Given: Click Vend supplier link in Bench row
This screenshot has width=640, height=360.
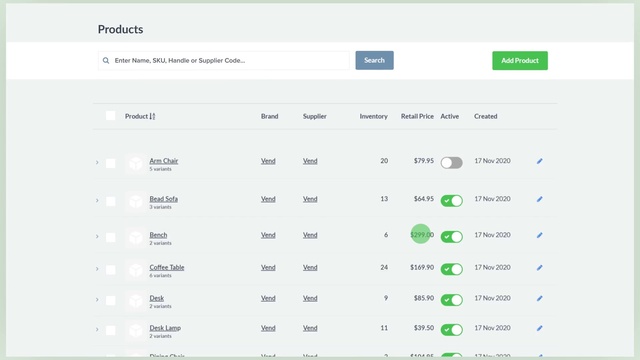Looking at the screenshot, I should (x=310, y=235).
